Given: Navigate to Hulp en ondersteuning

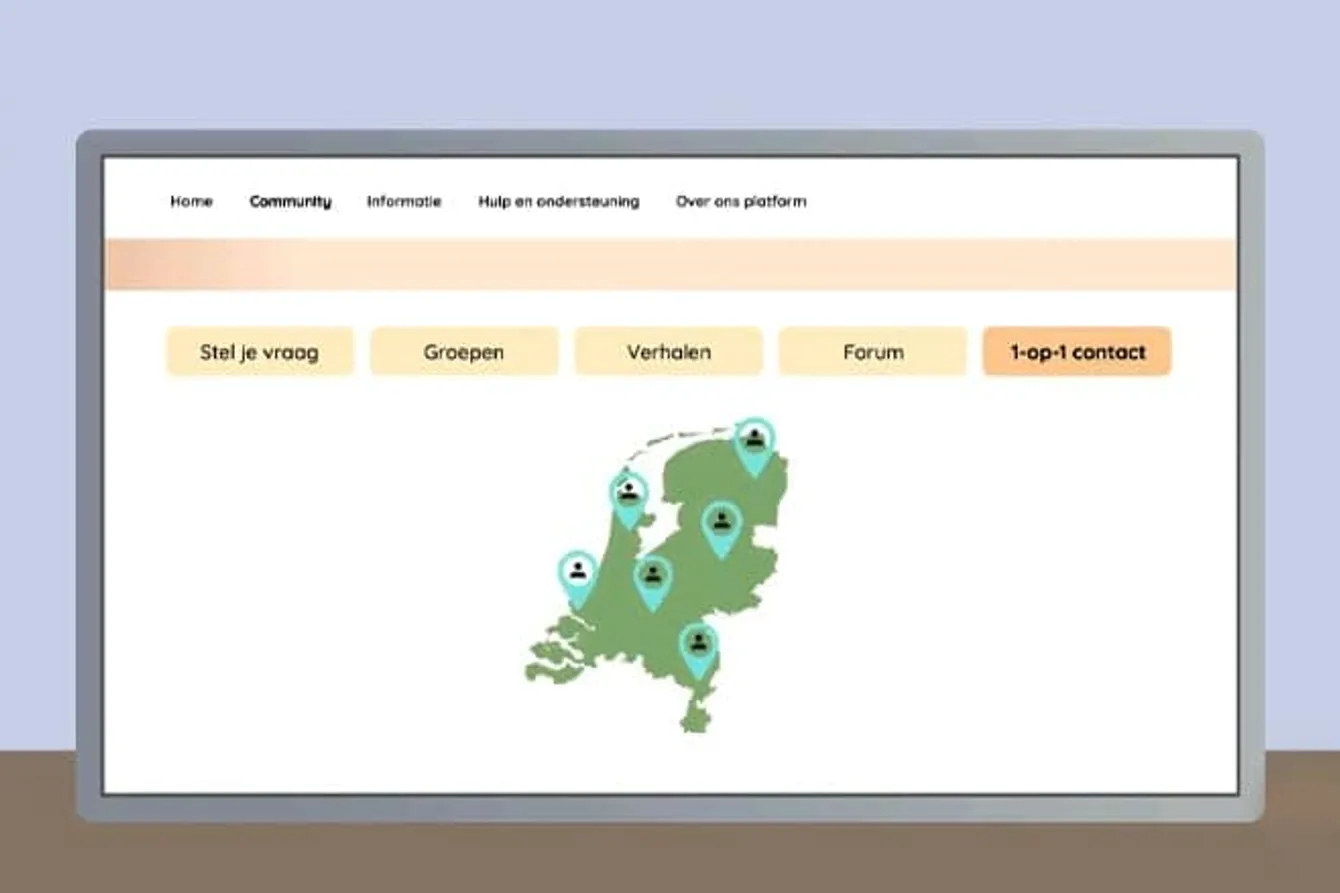Looking at the screenshot, I should point(558,201).
